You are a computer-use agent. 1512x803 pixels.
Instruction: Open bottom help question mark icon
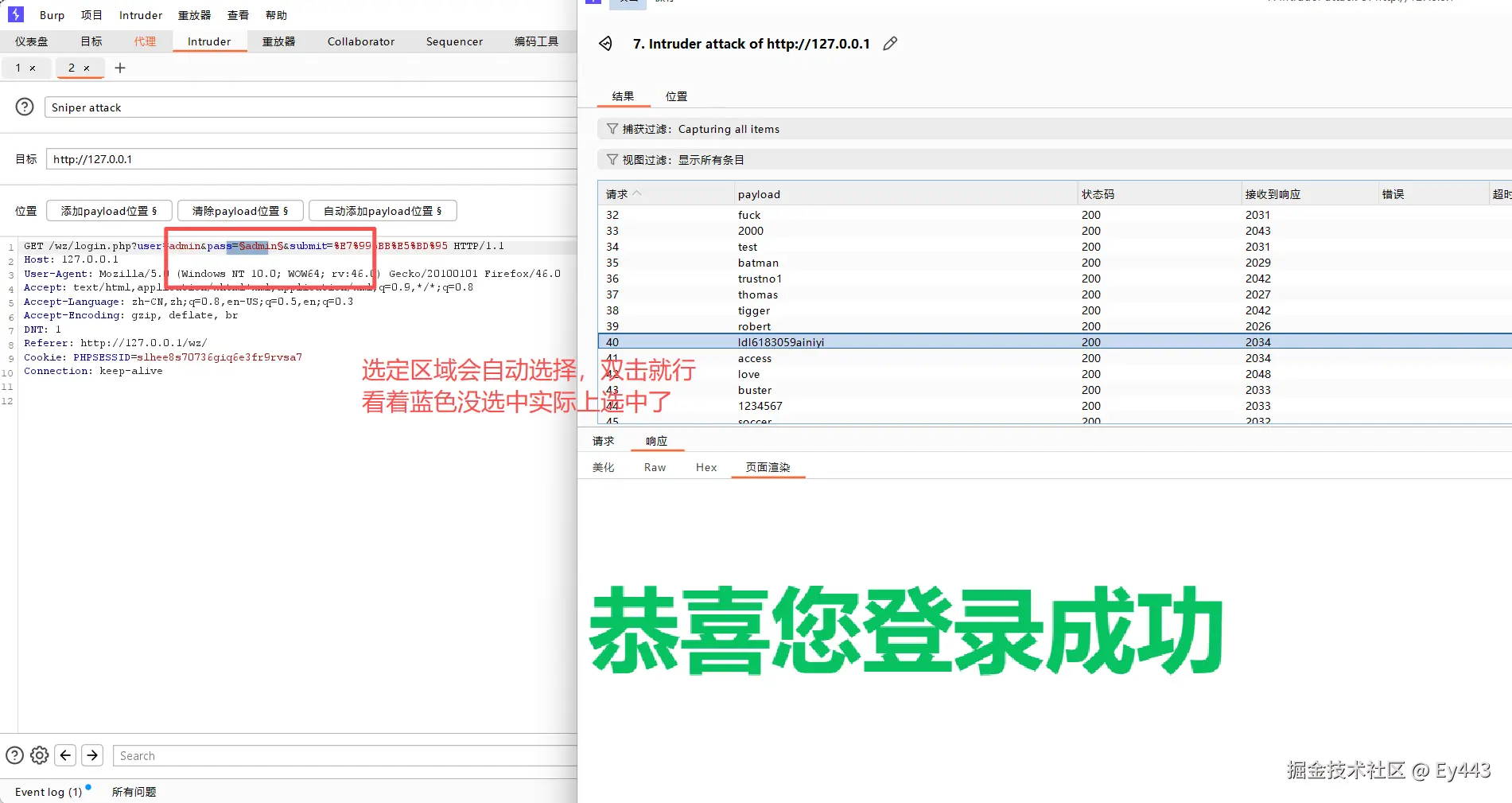(x=14, y=755)
